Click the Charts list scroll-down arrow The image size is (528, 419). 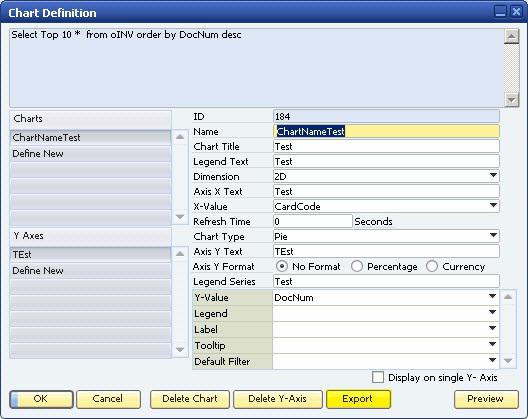click(180, 217)
